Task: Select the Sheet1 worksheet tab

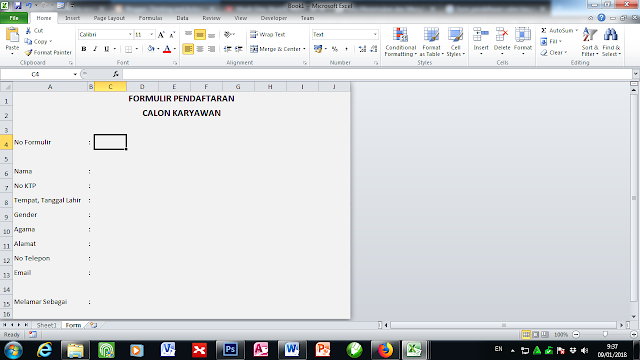Action: point(46,325)
